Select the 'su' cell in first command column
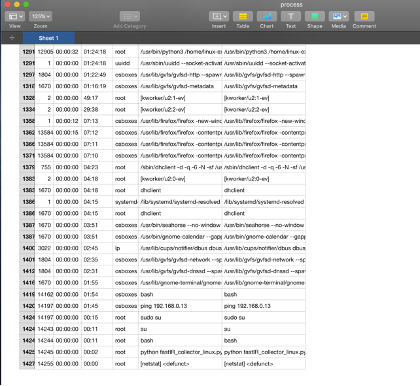 [x=180, y=329]
